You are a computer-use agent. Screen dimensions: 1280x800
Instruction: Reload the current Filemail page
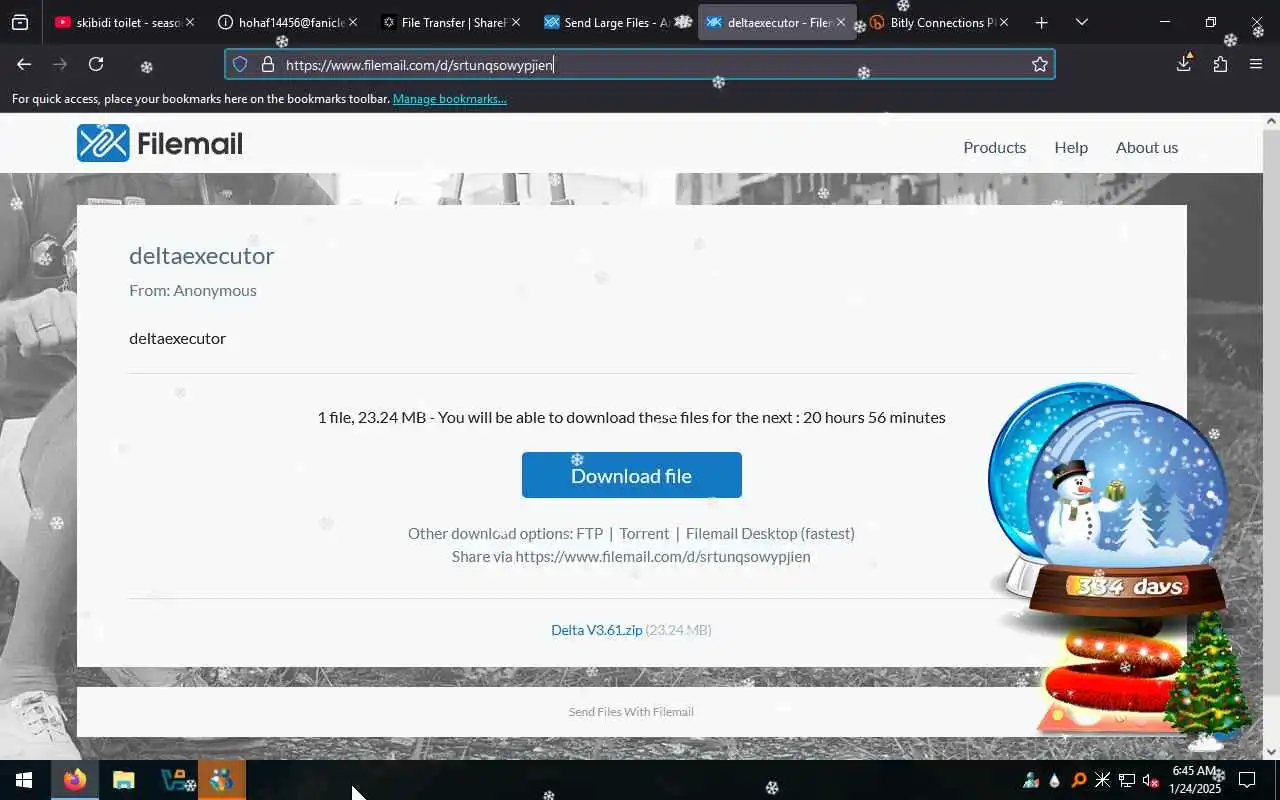tap(96, 64)
